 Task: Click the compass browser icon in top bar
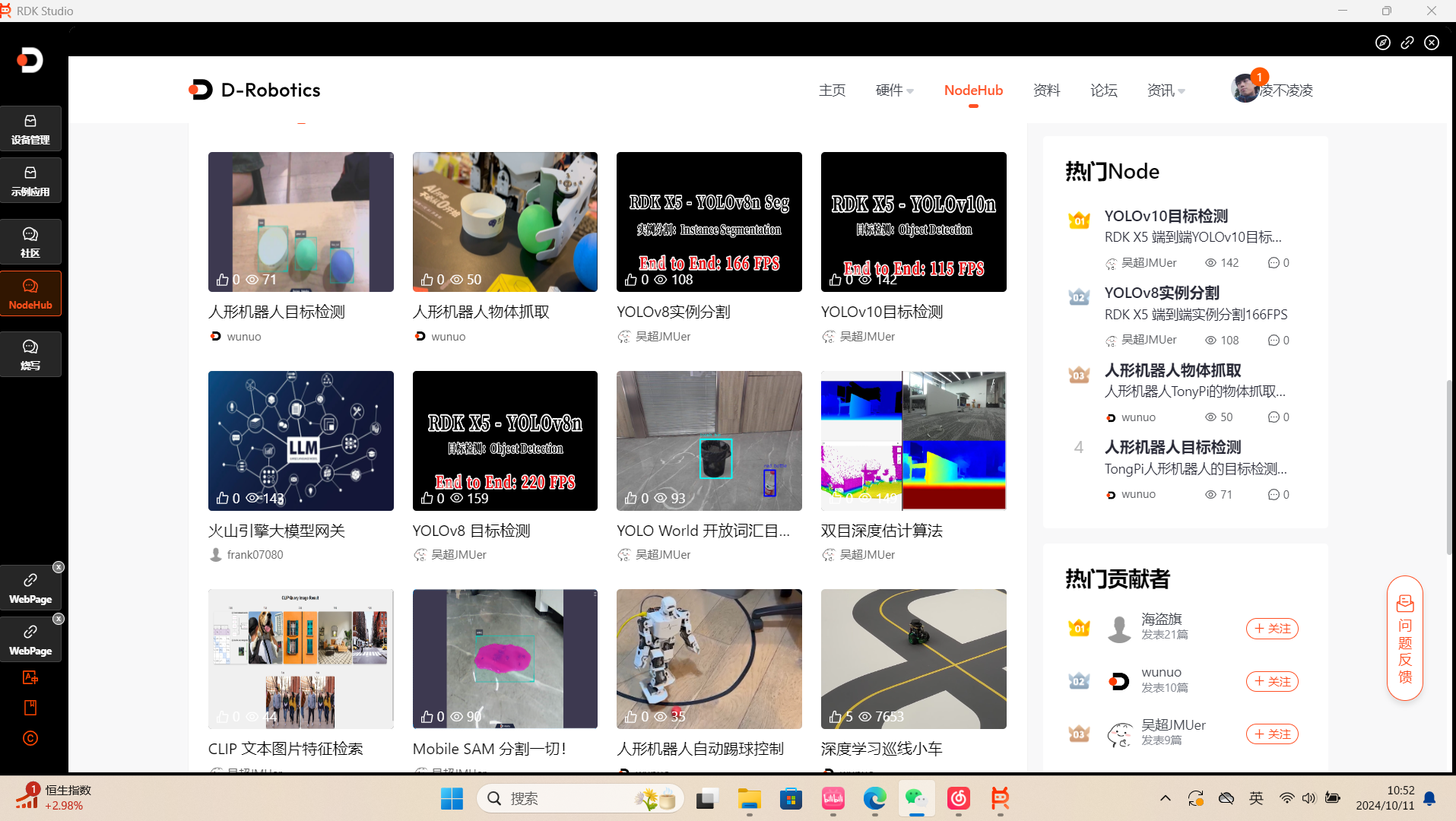click(1383, 43)
